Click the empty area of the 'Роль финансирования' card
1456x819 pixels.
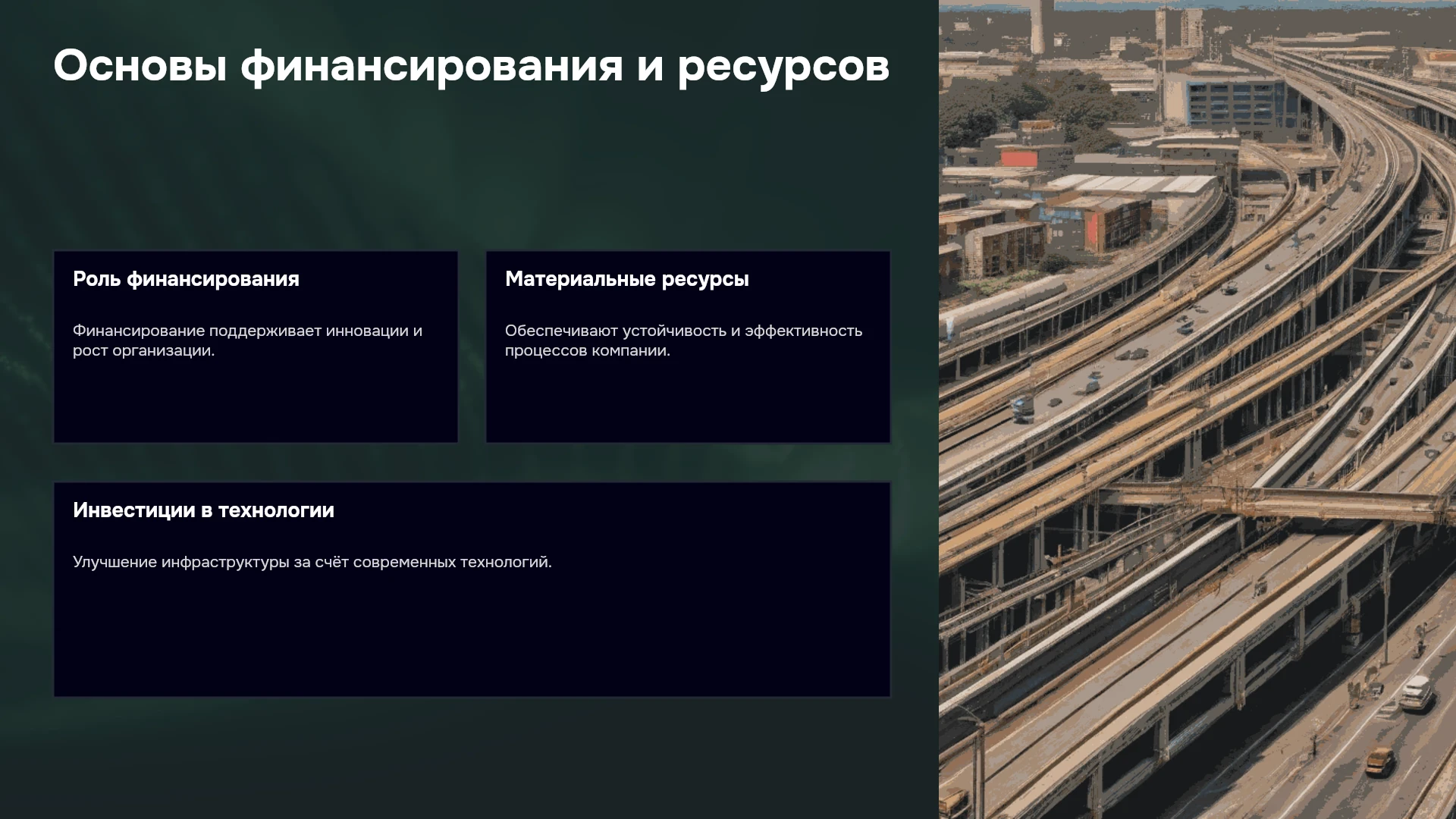[256, 402]
